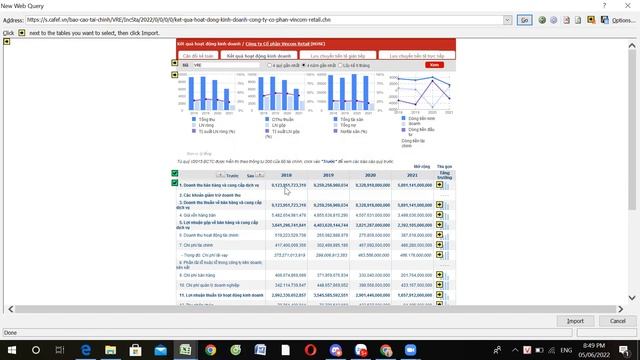Deselect the green checked table at header row
Screen dimensions: 640x360
(x=174, y=173)
